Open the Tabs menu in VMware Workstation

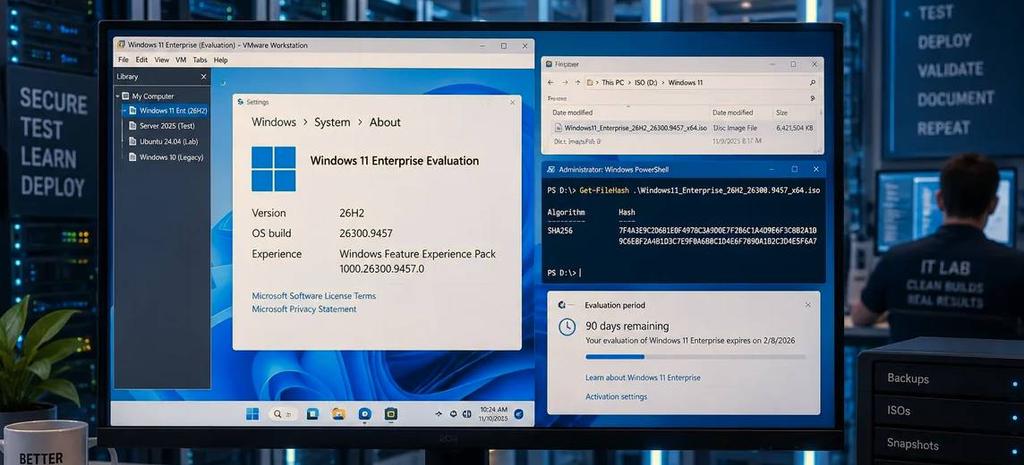point(200,60)
